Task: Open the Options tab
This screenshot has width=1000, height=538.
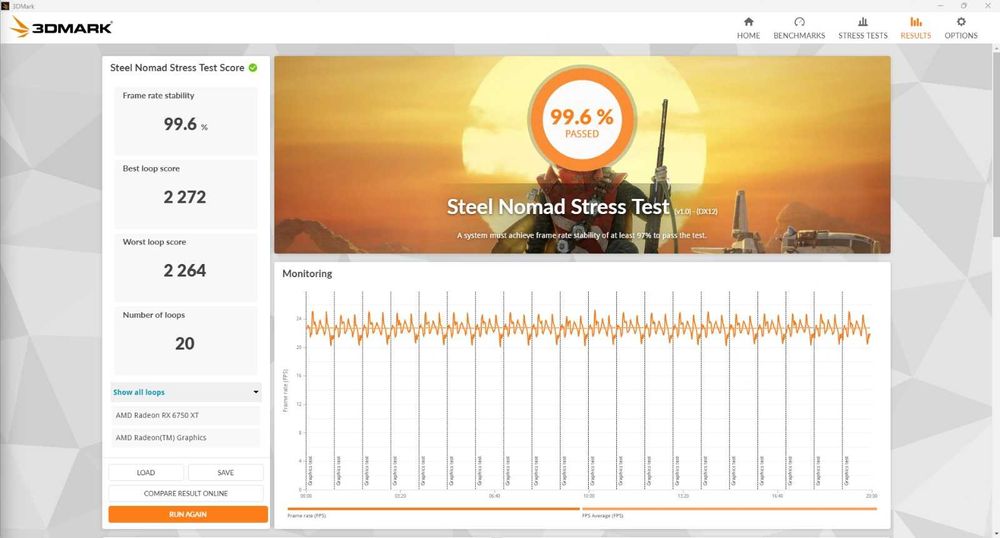Action: (x=960, y=28)
